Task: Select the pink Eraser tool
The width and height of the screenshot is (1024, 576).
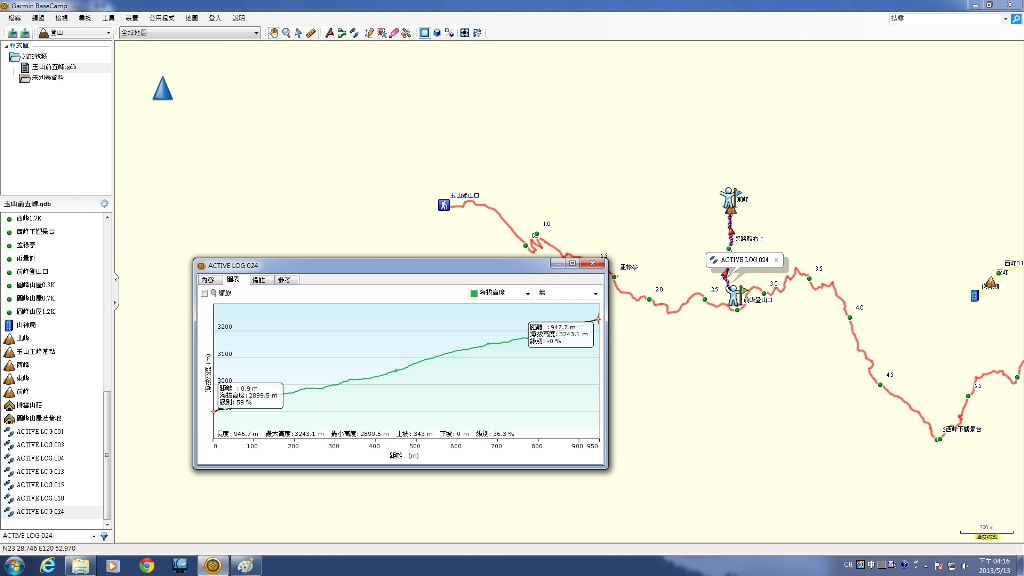Action: point(394,33)
